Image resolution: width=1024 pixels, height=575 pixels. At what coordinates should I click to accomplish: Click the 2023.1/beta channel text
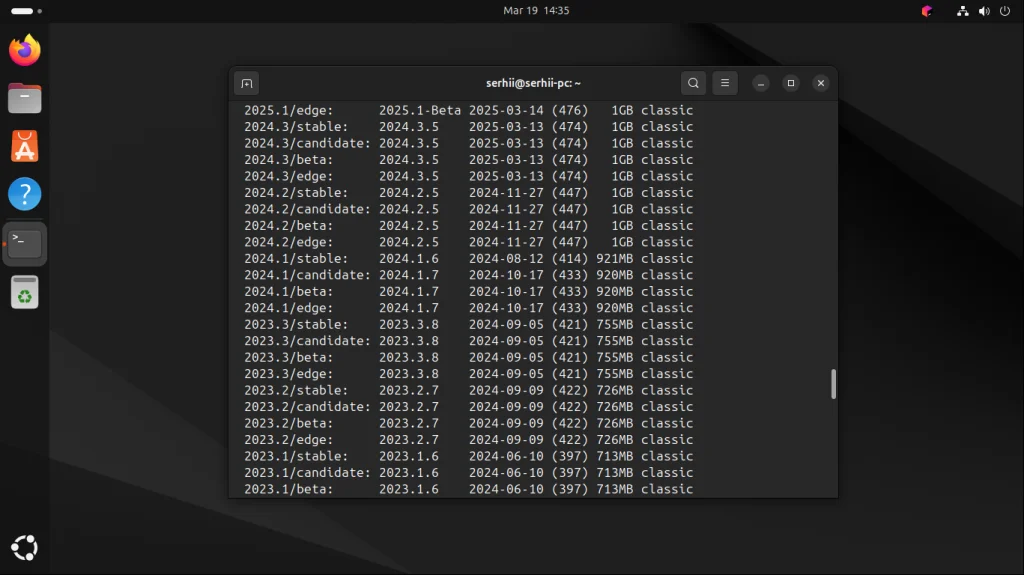coord(288,489)
